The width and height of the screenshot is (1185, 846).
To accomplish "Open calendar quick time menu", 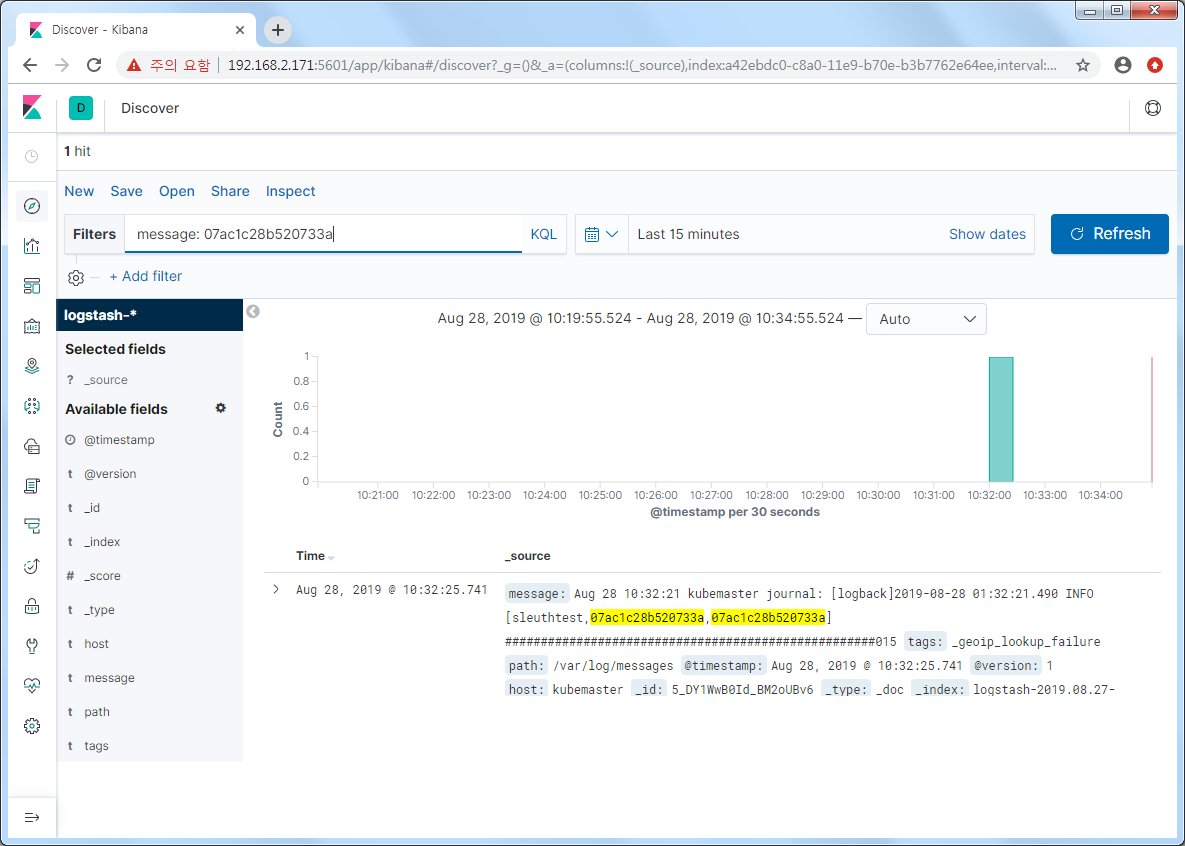I will tap(602, 234).
